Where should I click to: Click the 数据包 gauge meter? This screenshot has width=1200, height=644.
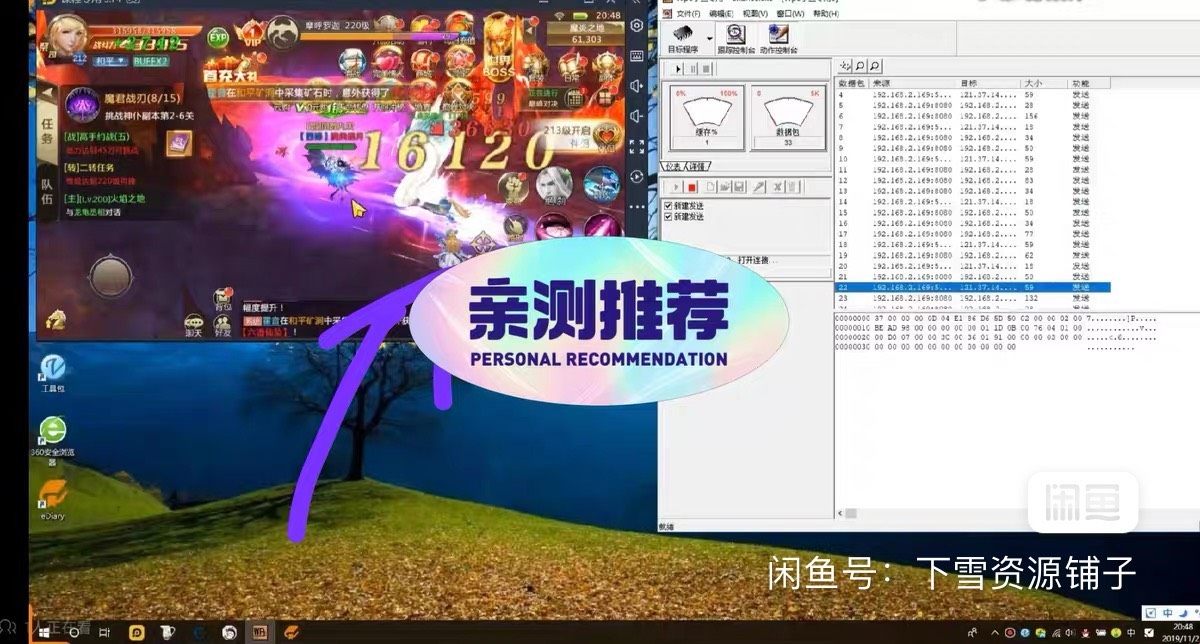pyautogui.click(x=788, y=118)
